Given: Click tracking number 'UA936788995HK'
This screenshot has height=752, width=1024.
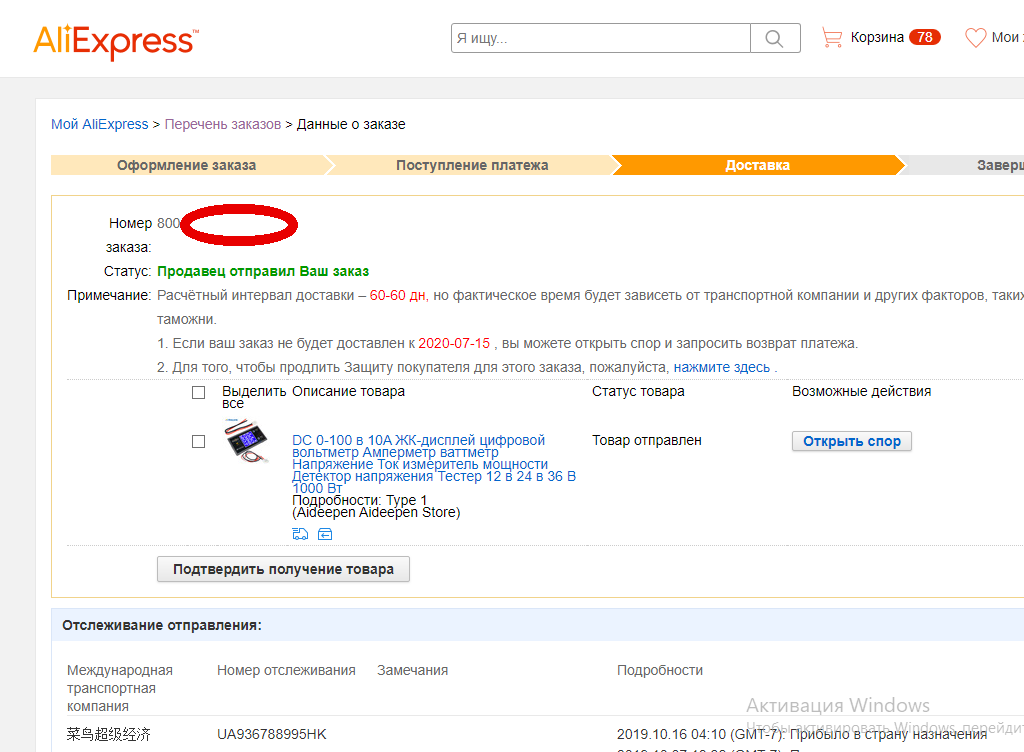Looking at the screenshot, I should click(272, 734).
